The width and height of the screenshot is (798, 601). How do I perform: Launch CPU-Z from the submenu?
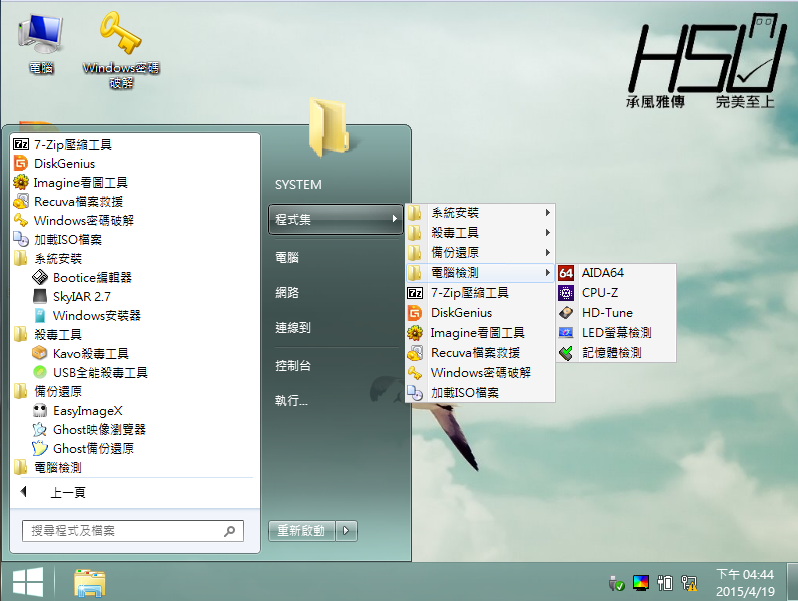click(x=616, y=293)
